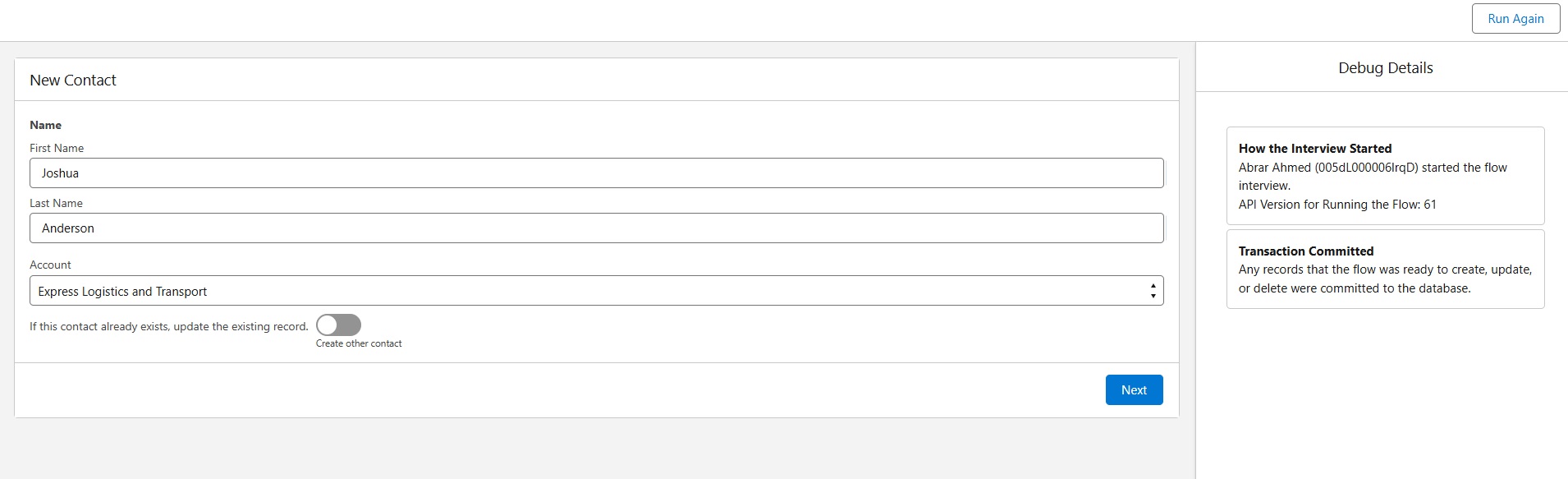The width and height of the screenshot is (1568, 479).
Task: Click the Name section label
Action: [45, 125]
